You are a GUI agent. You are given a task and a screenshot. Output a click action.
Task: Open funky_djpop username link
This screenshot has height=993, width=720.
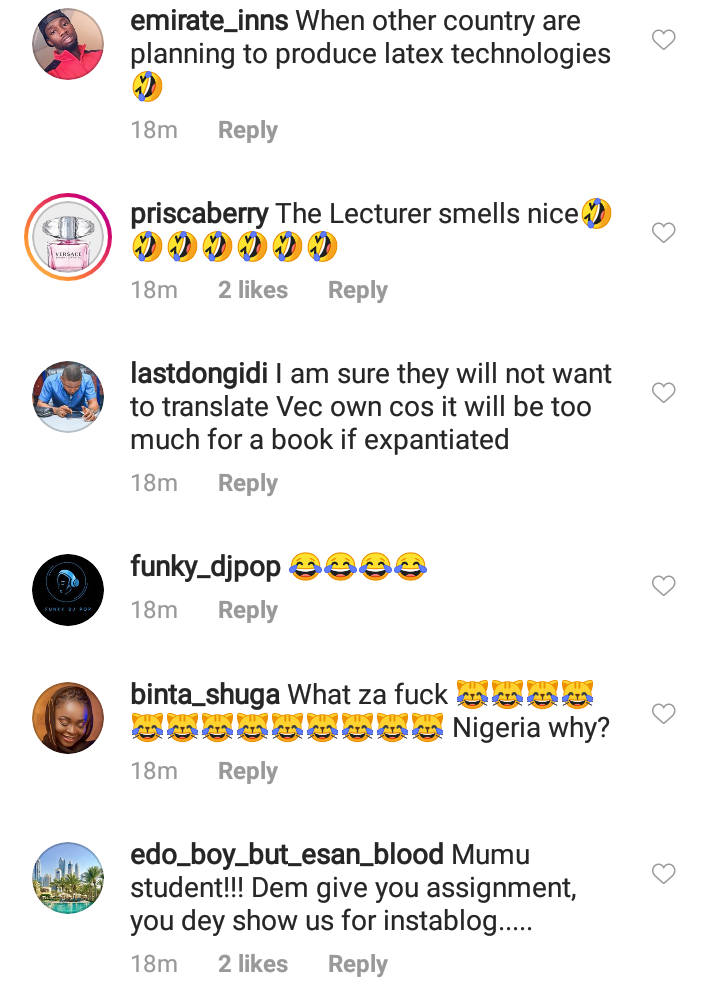click(205, 567)
